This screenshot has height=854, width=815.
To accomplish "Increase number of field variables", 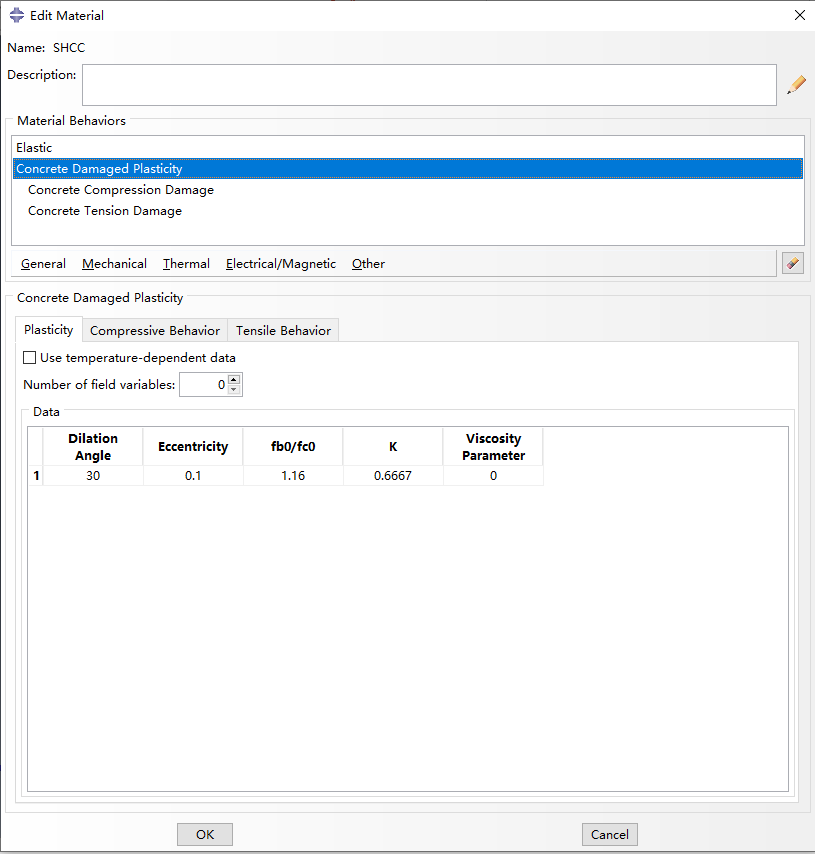I will (234, 379).
